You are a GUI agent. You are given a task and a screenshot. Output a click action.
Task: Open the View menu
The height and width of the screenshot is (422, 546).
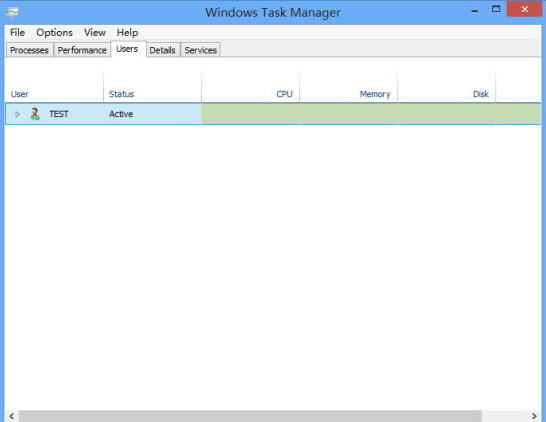point(95,32)
